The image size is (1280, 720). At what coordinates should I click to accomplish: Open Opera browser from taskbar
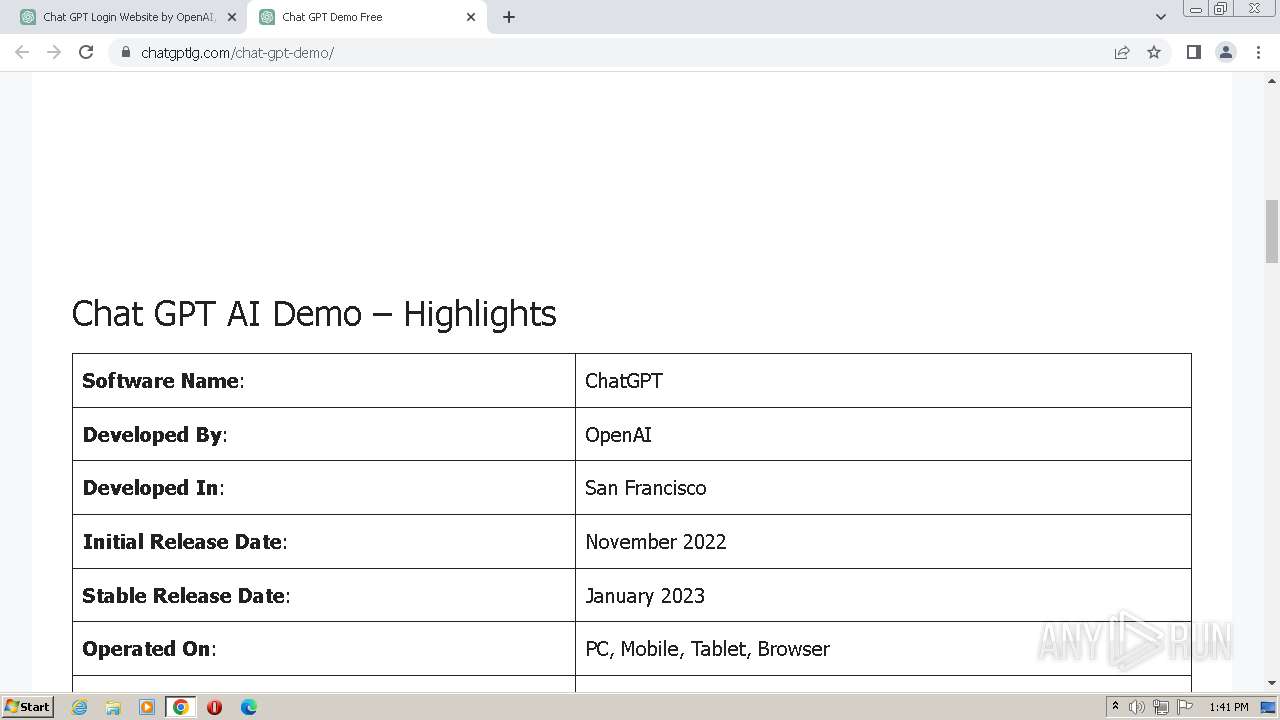pyautogui.click(x=214, y=707)
